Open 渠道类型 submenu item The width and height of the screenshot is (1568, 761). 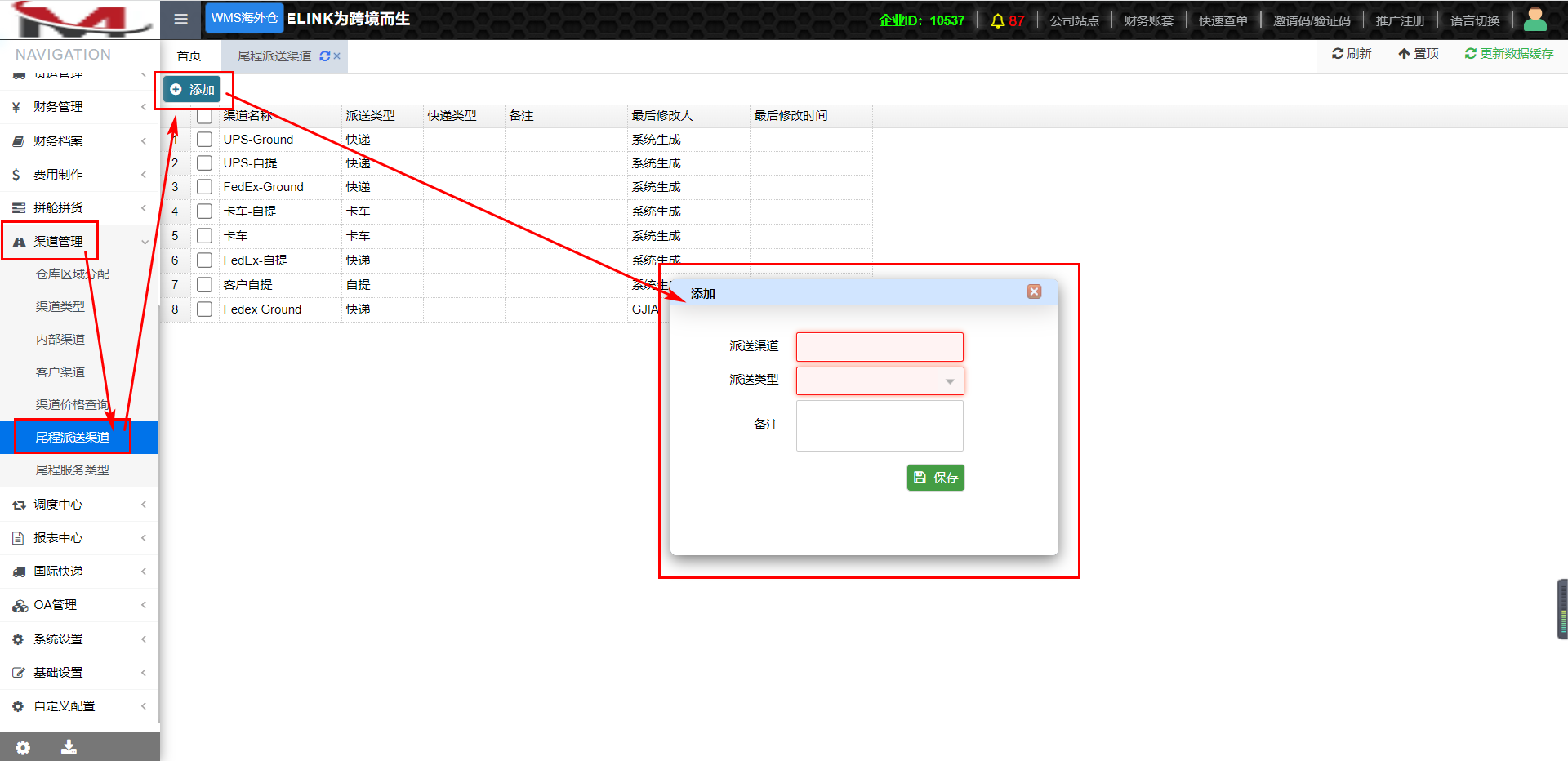(60, 307)
